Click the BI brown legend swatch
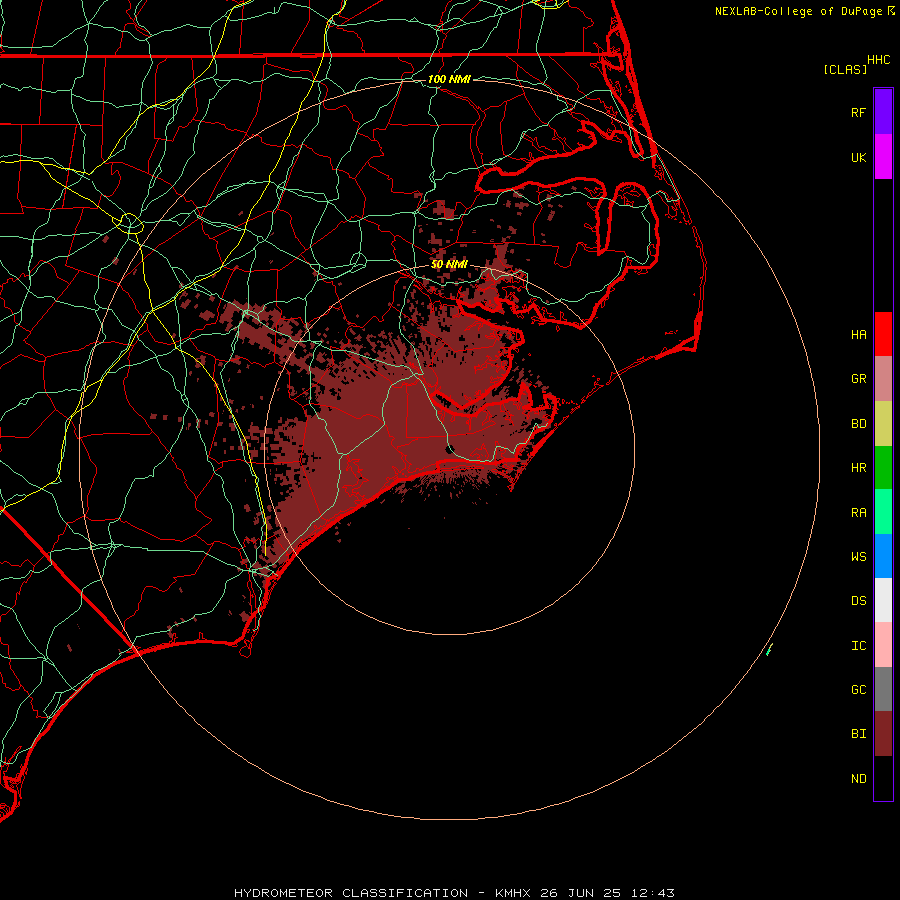Image resolution: width=900 pixels, height=900 pixels. pyautogui.click(x=883, y=734)
